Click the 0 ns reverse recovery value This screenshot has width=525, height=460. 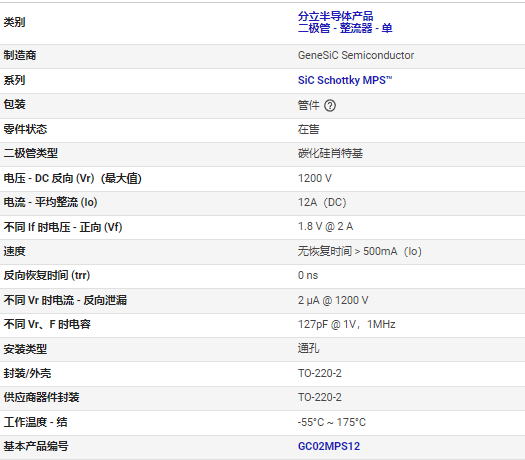click(308, 276)
